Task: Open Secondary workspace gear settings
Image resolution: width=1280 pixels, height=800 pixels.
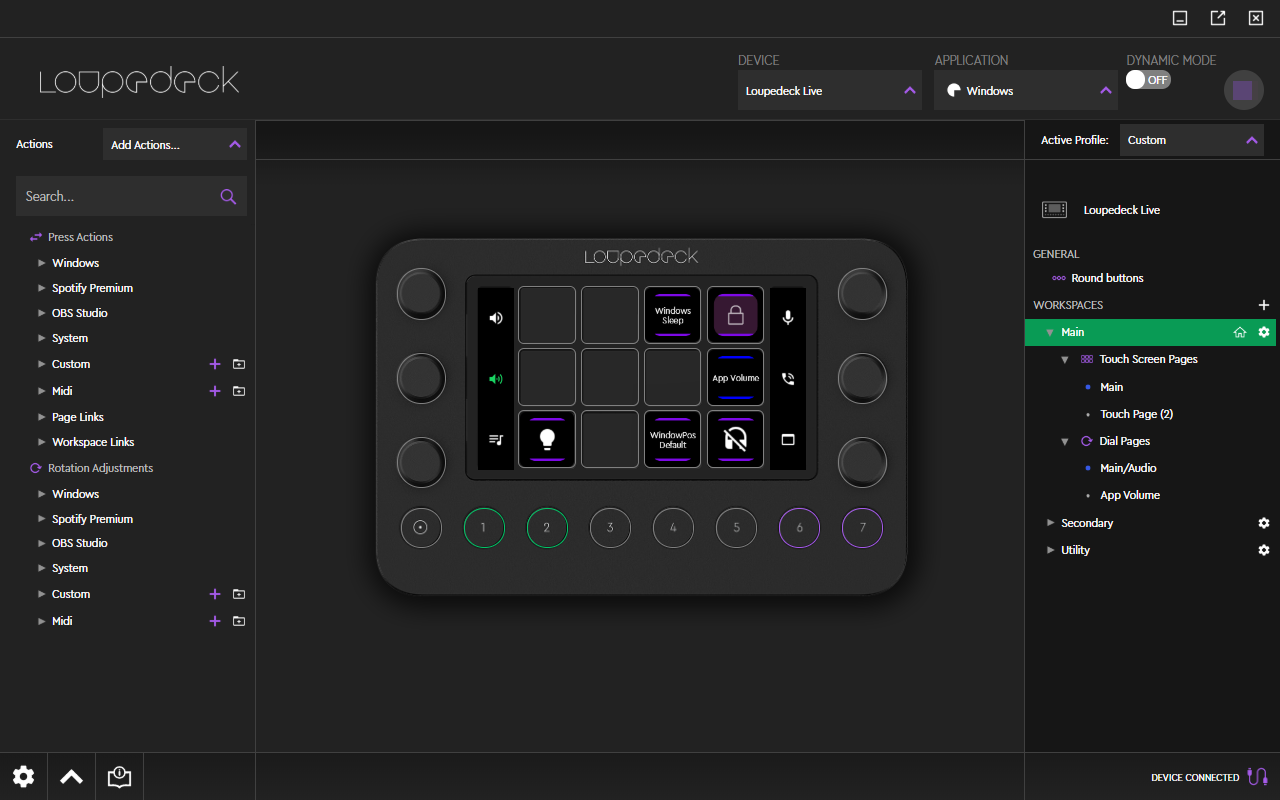Action: (1263, 523)
